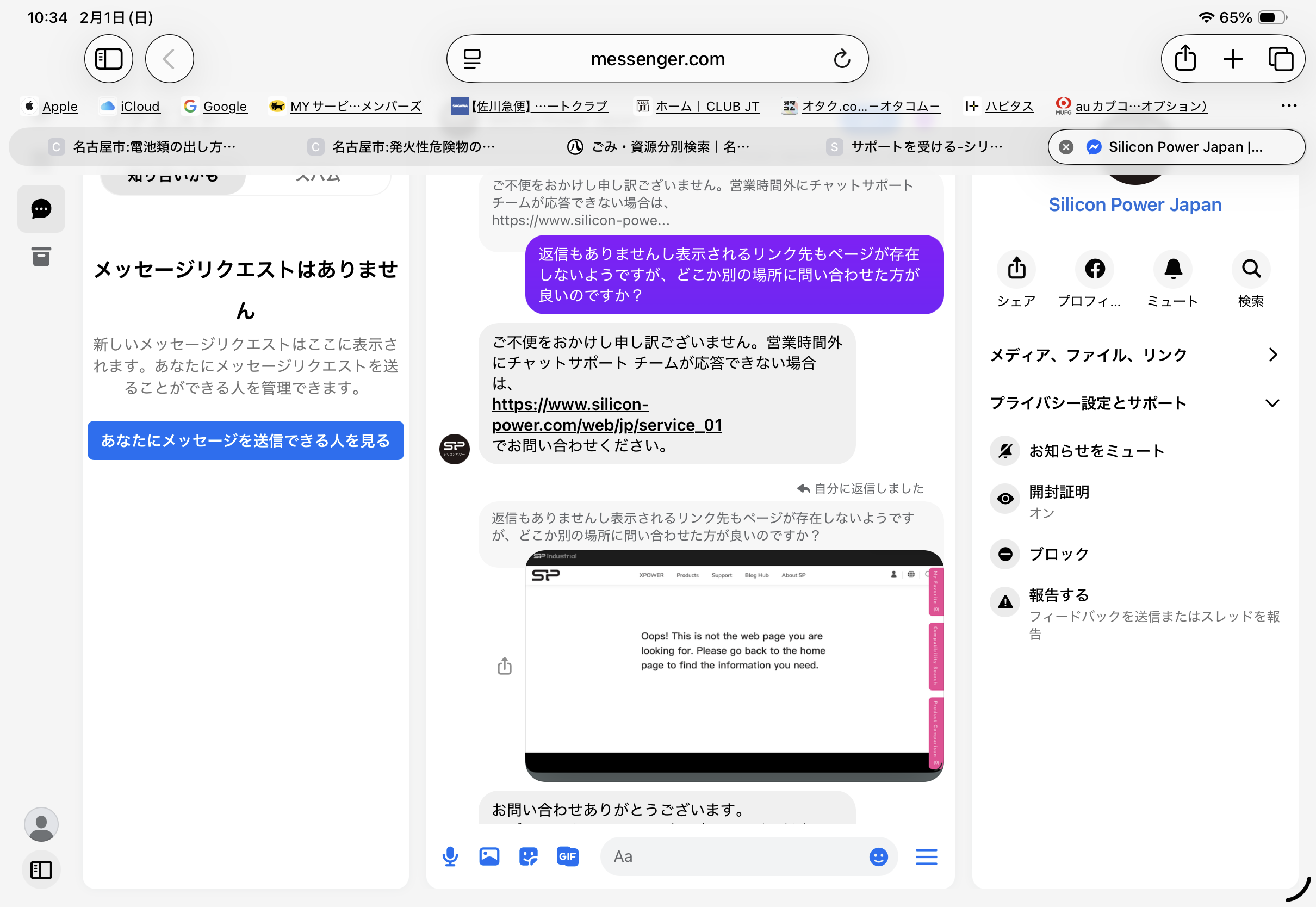Image resolution: width=1316 pixels, height=907 pixels.
Task: Open the Facebook profile icon
Action: click(x=1094, y=269)
